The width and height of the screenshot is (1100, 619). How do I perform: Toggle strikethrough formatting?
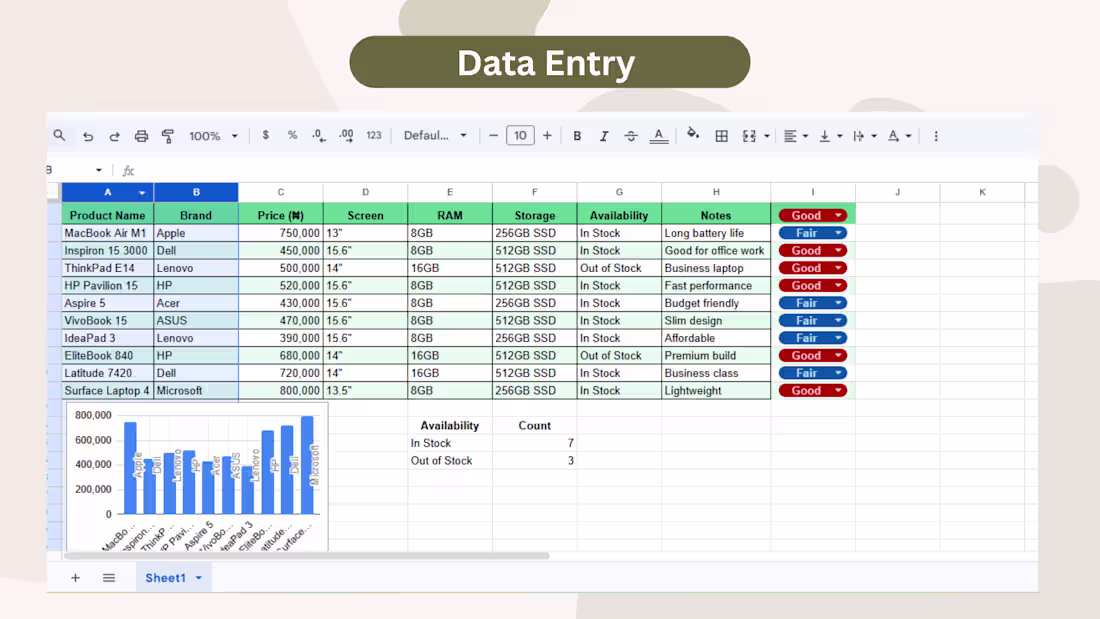(x=631, y=136)
